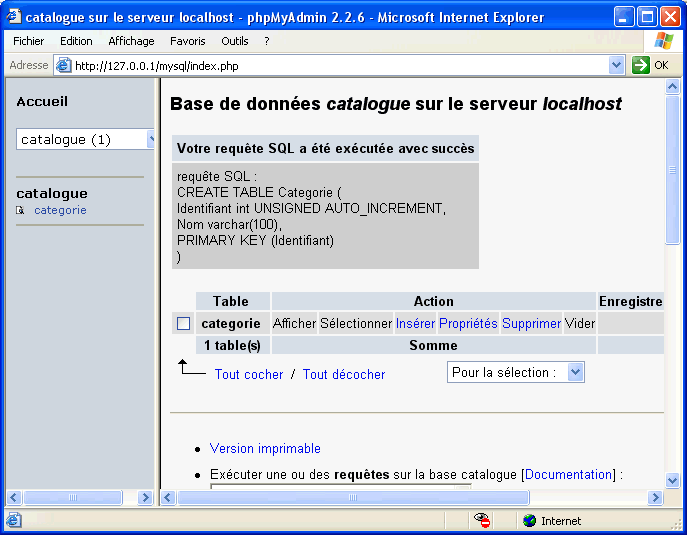687x535 pixels.
Task: Click the address bar URL field
Action: click(x=340, y=66)
